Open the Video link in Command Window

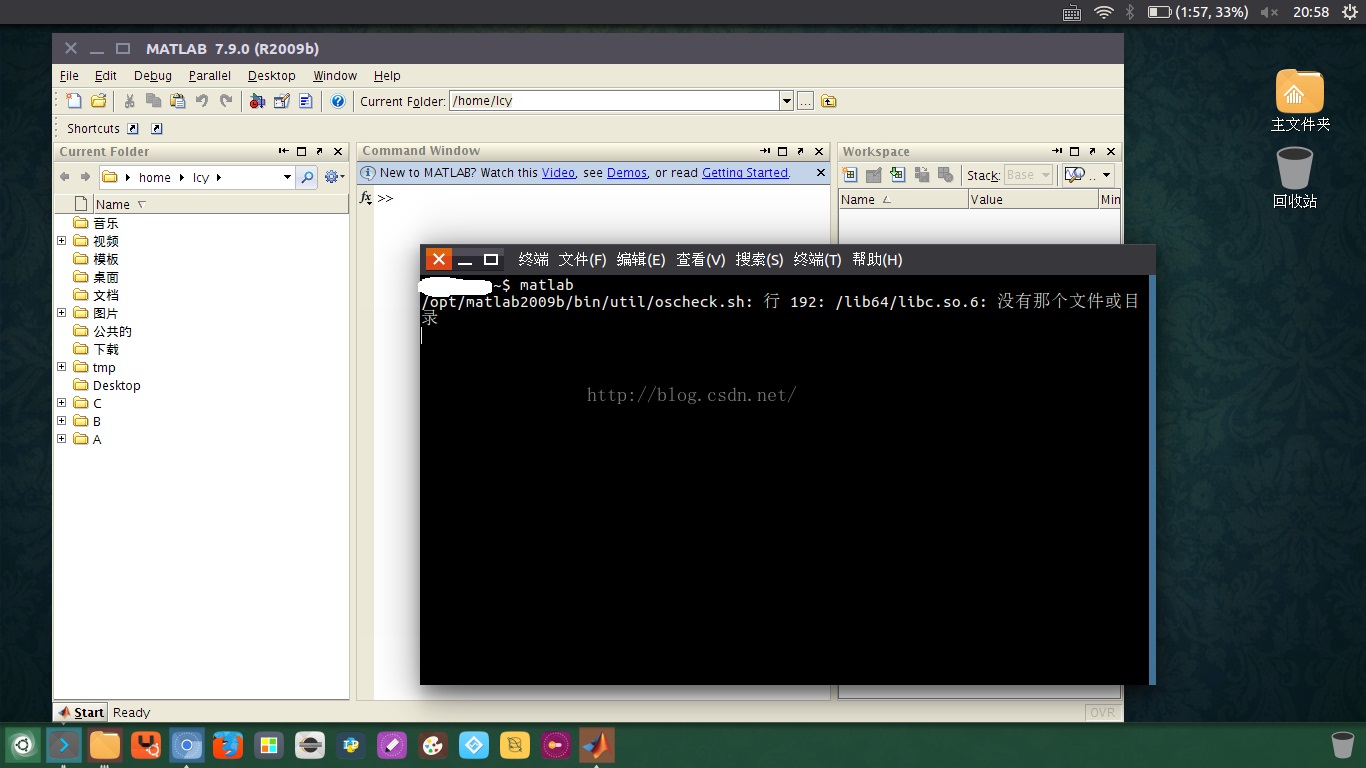point(558,173)
